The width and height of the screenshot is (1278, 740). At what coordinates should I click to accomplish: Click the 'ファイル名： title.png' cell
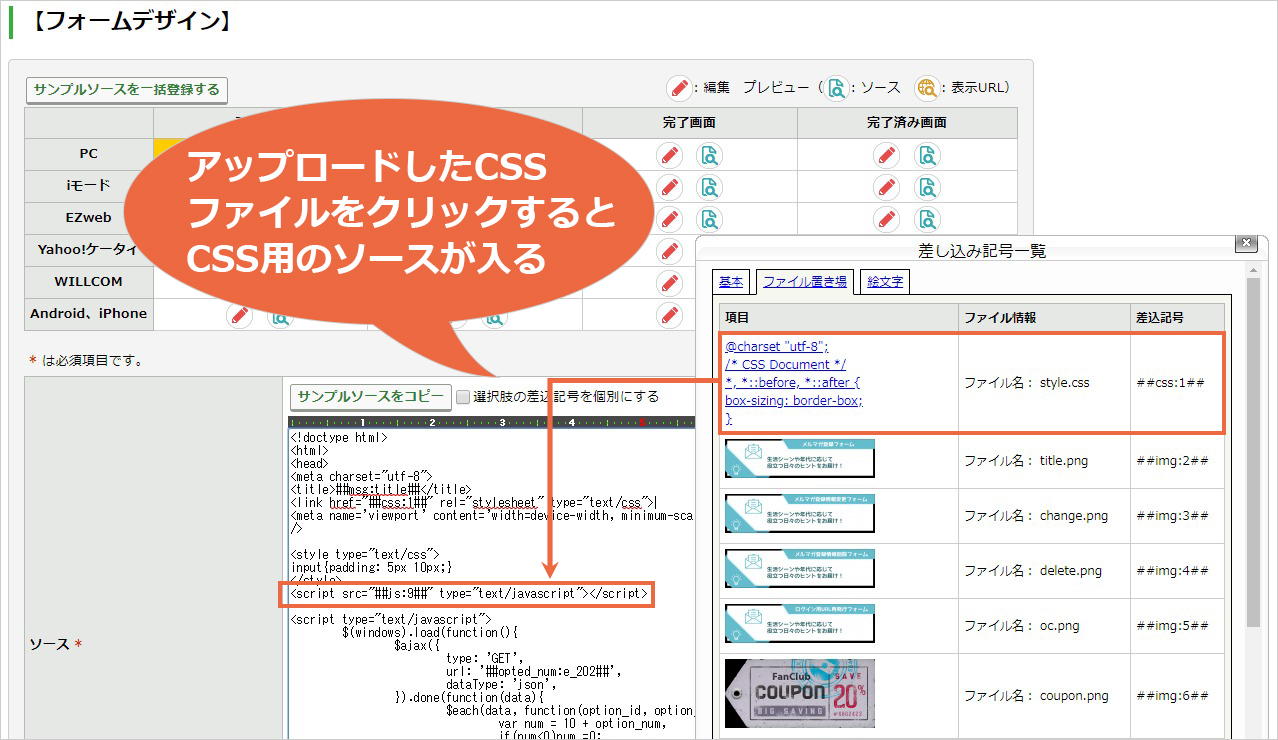pyautogui.click(x=1044, y=460)
